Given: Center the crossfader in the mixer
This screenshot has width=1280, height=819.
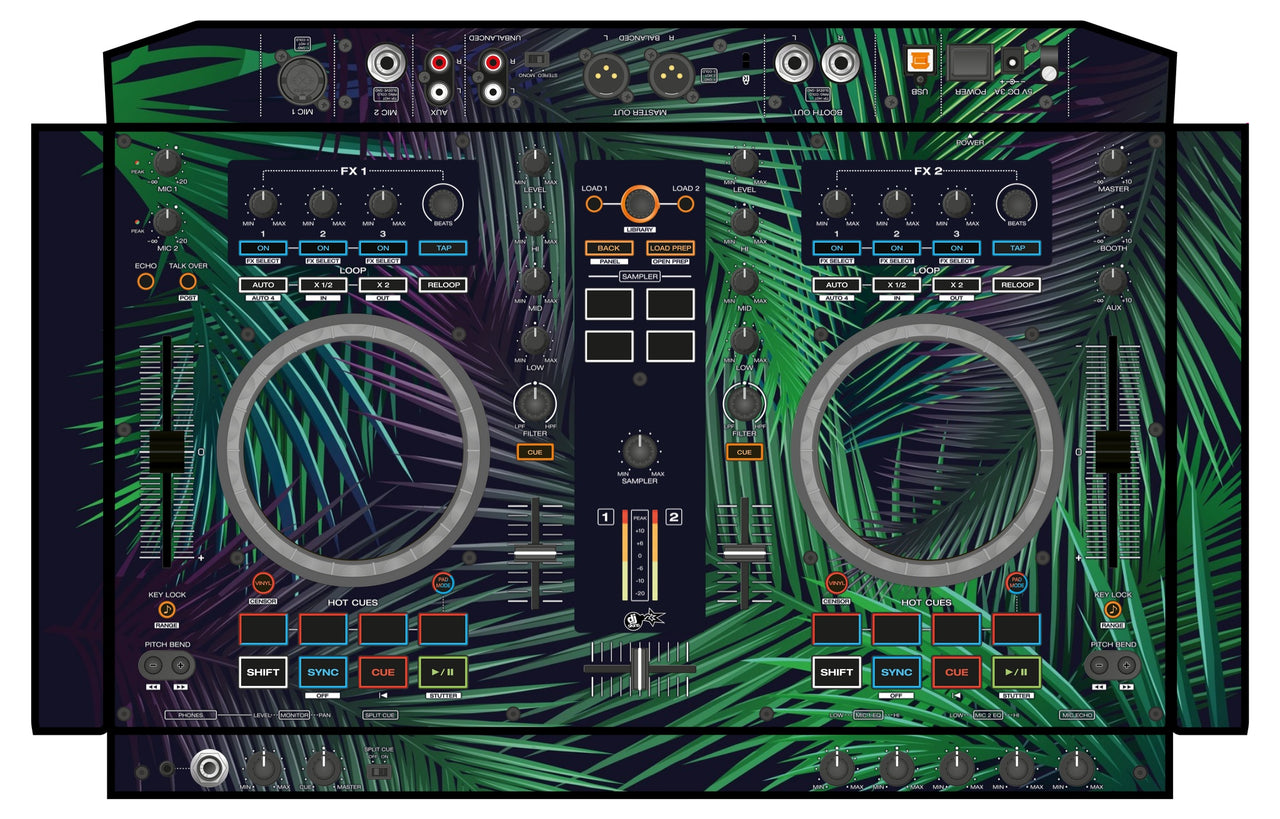Looking at the screenshot, I should [x=640, y=666].
